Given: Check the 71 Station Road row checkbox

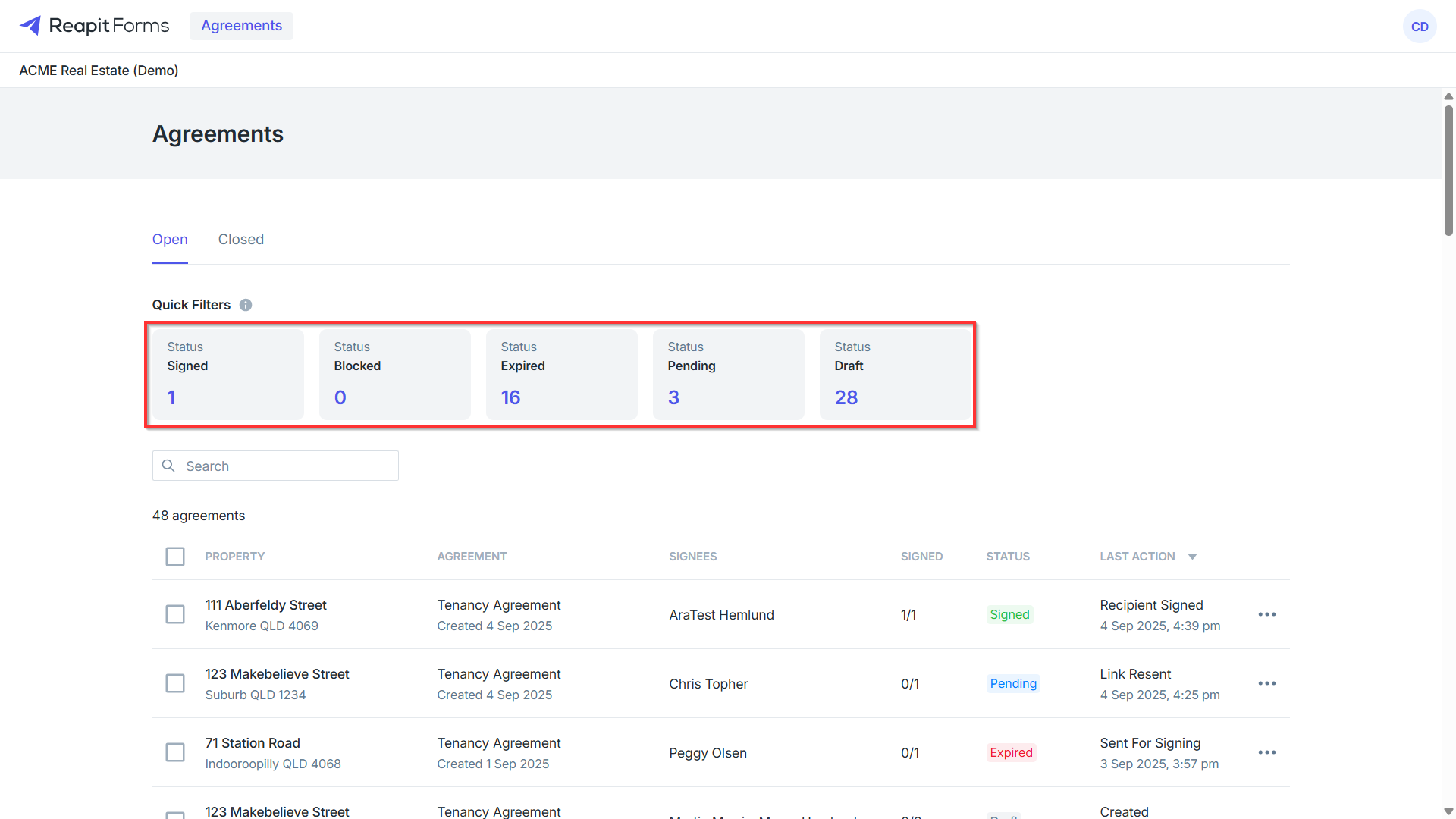Looking at the screenshot, I should pos(175,752).
